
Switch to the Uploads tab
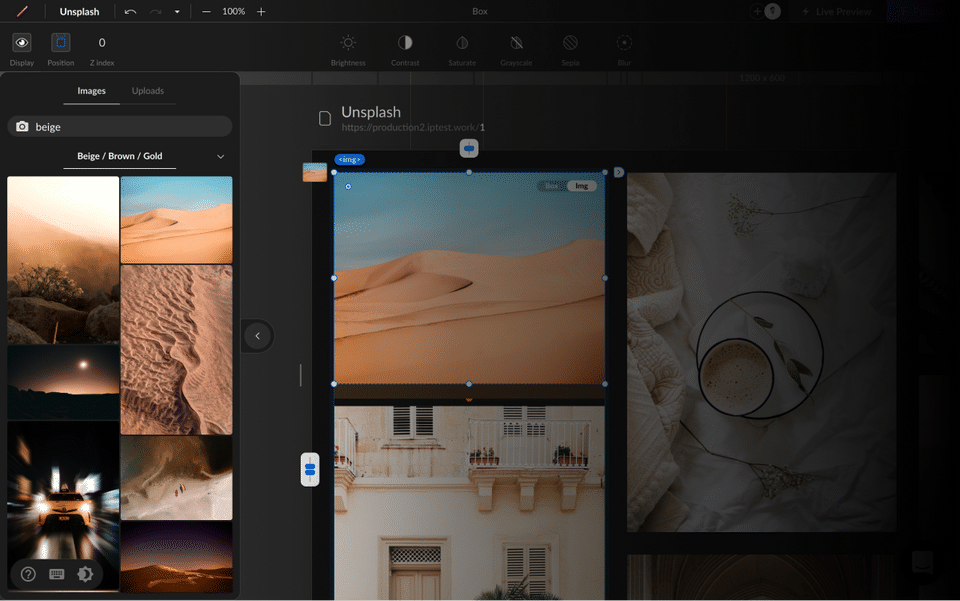(x=148, y=91)
